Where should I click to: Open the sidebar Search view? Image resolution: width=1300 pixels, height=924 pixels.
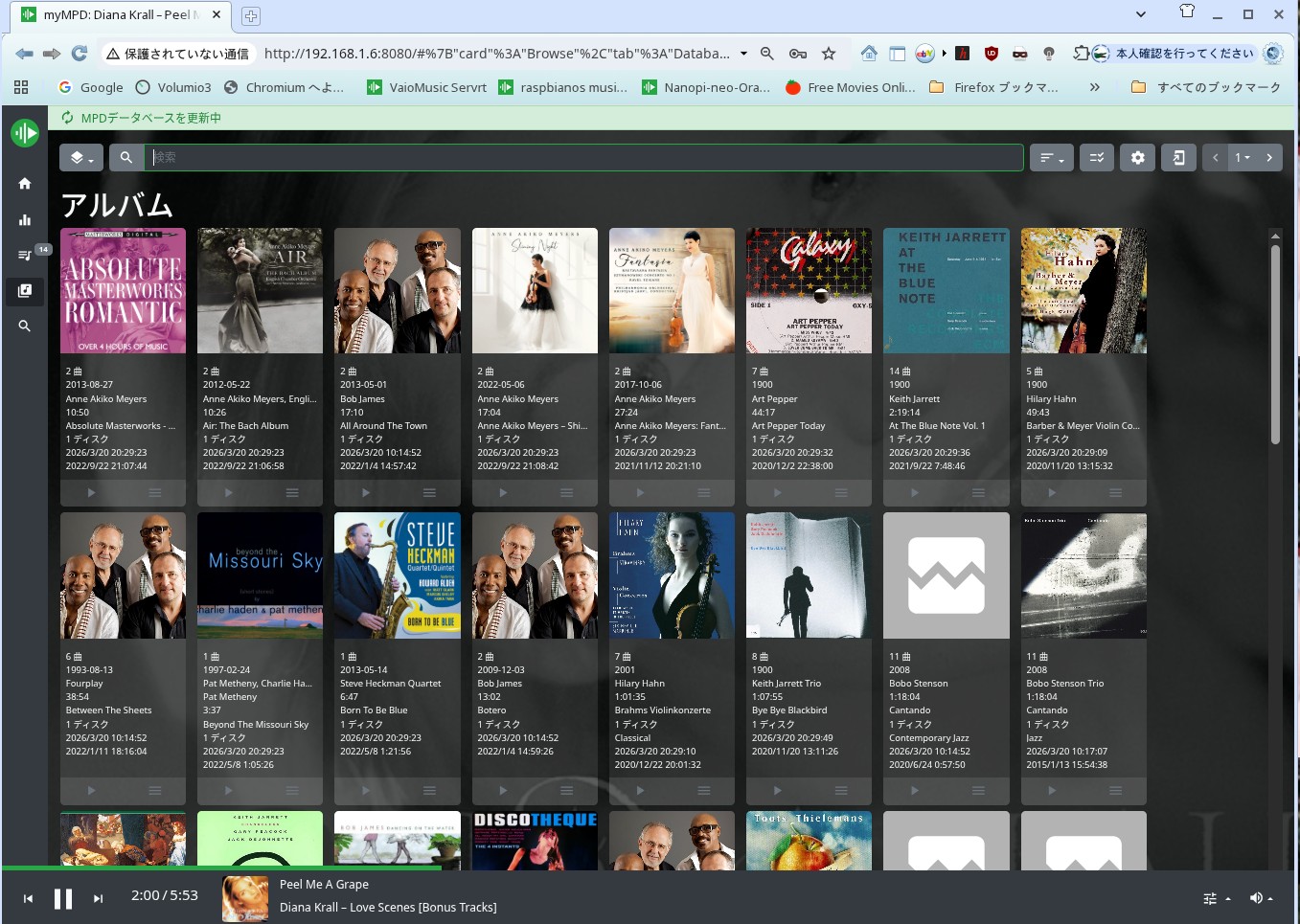tap(25, 327)
